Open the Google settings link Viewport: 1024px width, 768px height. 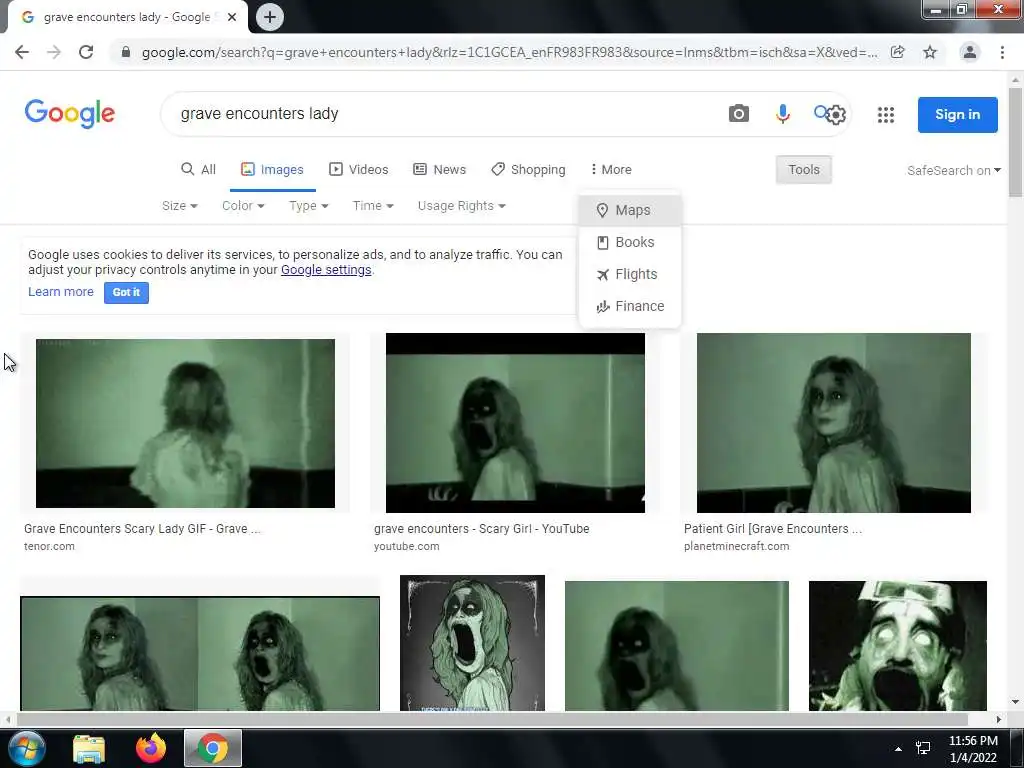(x=326, y=270)
